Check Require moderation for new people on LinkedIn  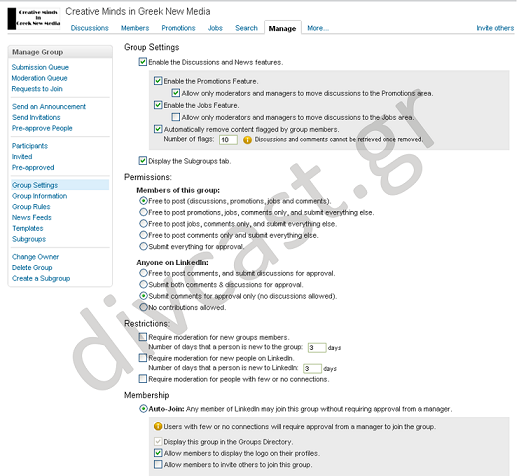(143, 358)
